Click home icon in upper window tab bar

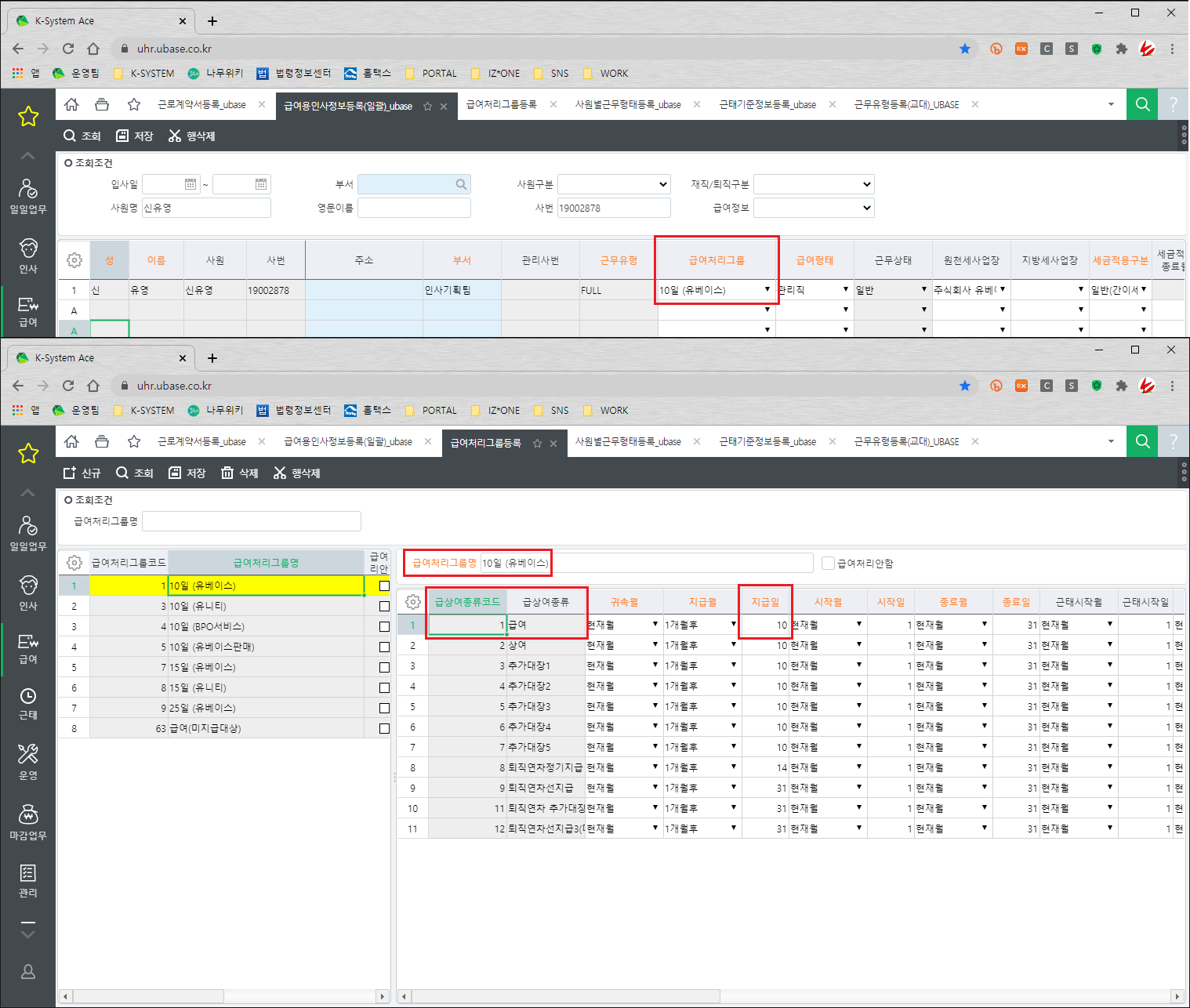71,104
